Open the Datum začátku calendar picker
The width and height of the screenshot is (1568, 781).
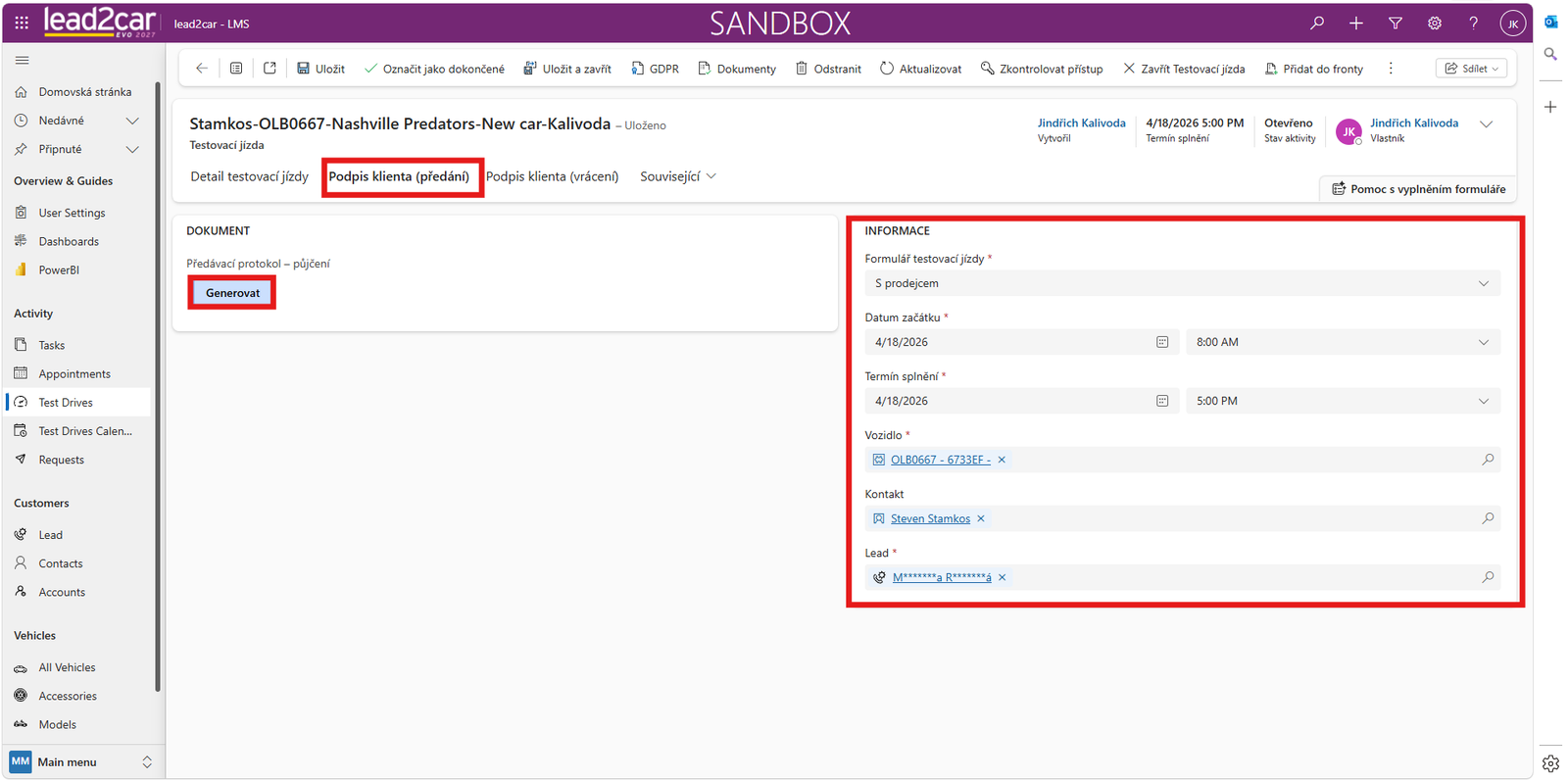coord(1162,342)
